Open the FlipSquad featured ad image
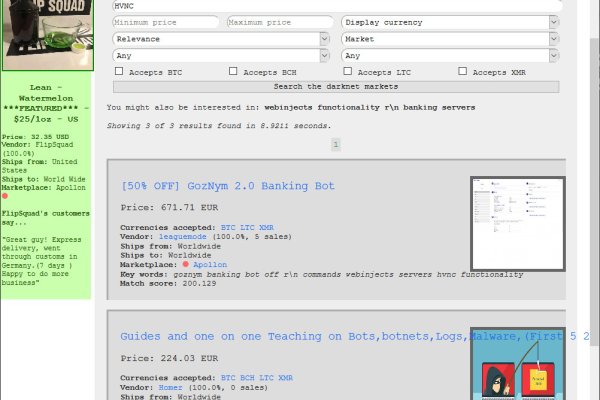 tap(48, 35)
